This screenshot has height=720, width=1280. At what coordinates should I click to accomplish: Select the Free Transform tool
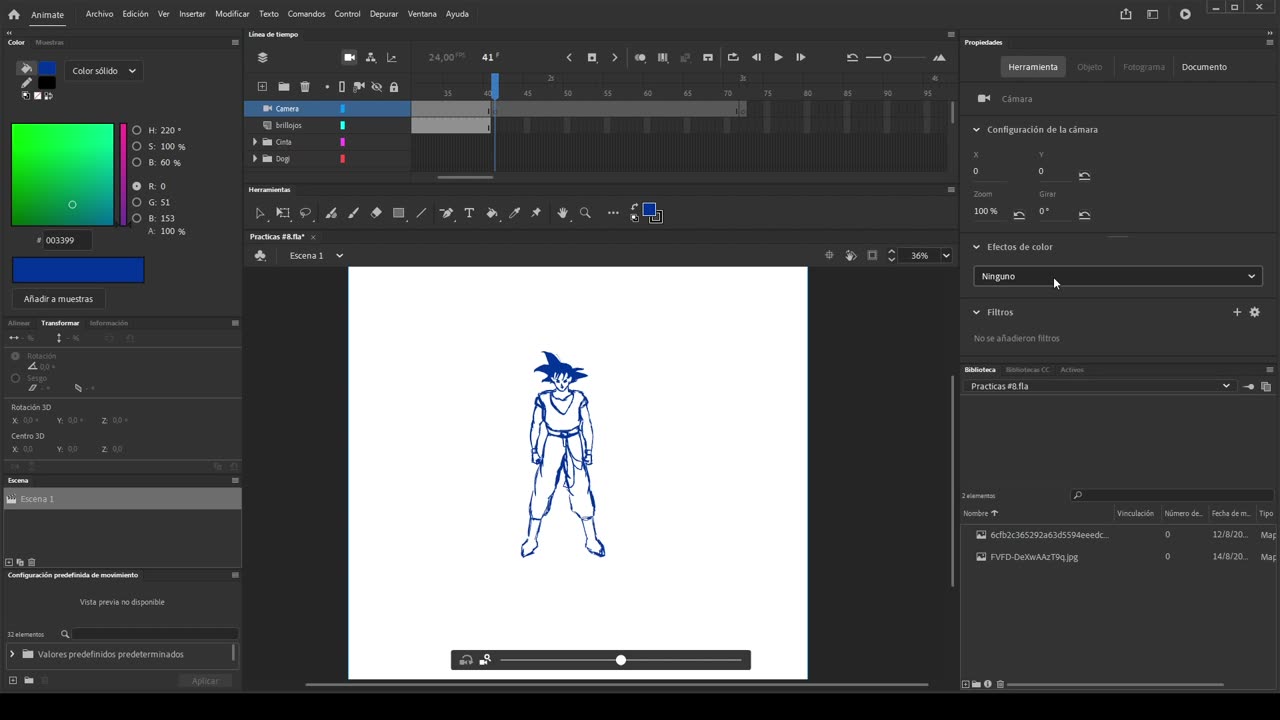(283, 213)
